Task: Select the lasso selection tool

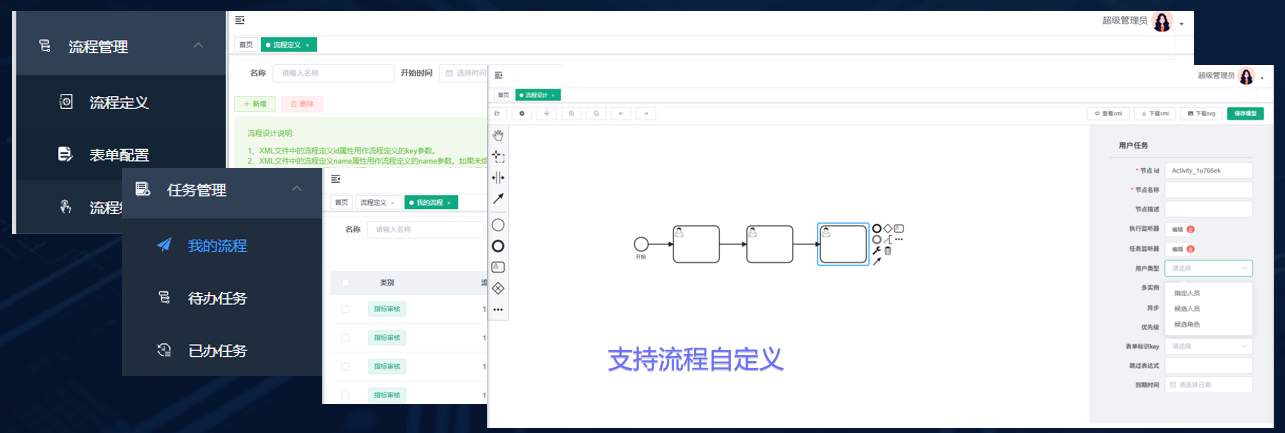Action: pyautogui.click(x=498, y=156)
